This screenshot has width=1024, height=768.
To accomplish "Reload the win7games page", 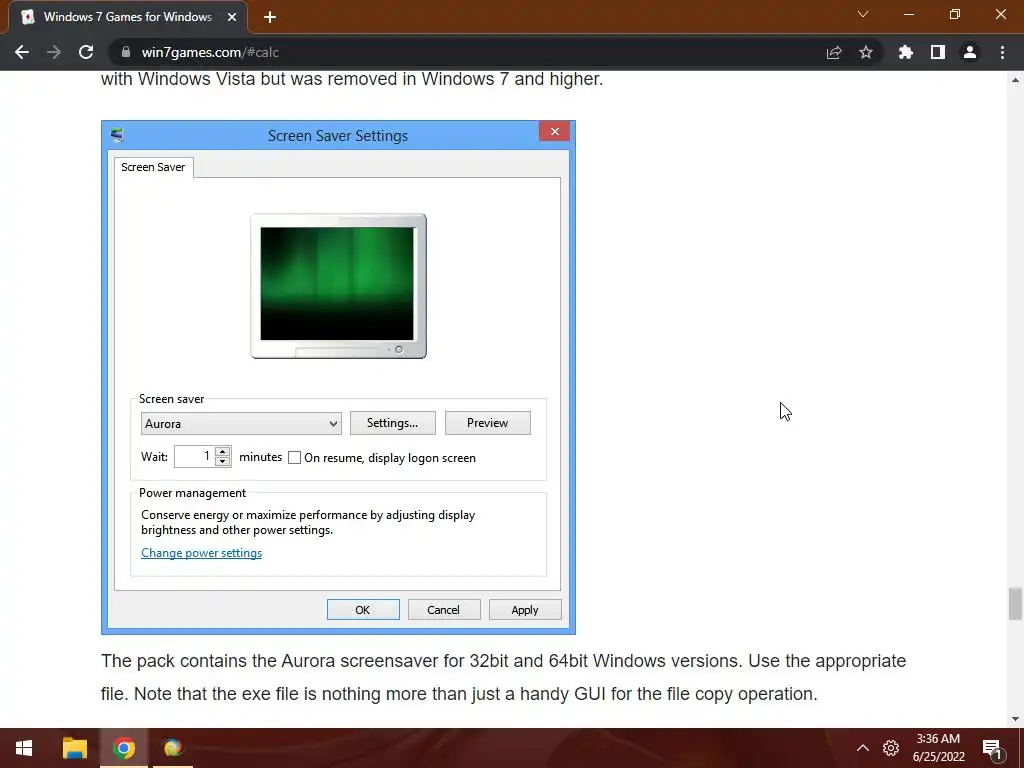I will click(x=86, y=52).
